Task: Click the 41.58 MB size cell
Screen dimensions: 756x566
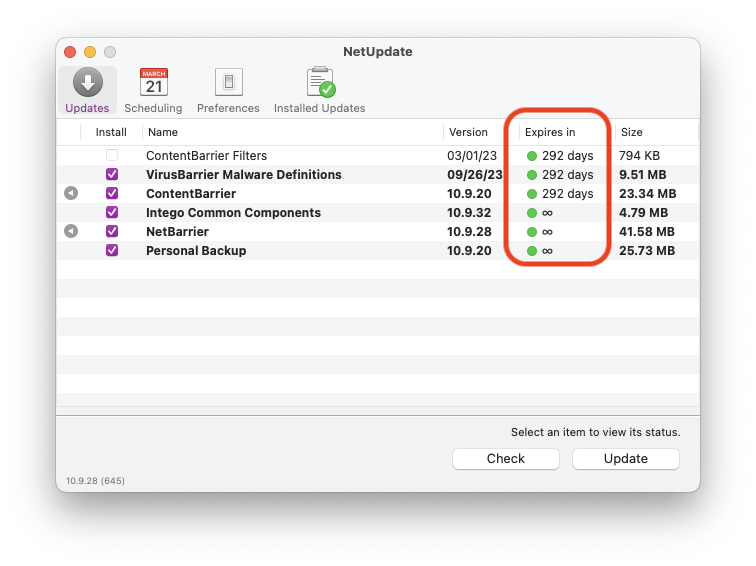Action: point(647,232)
